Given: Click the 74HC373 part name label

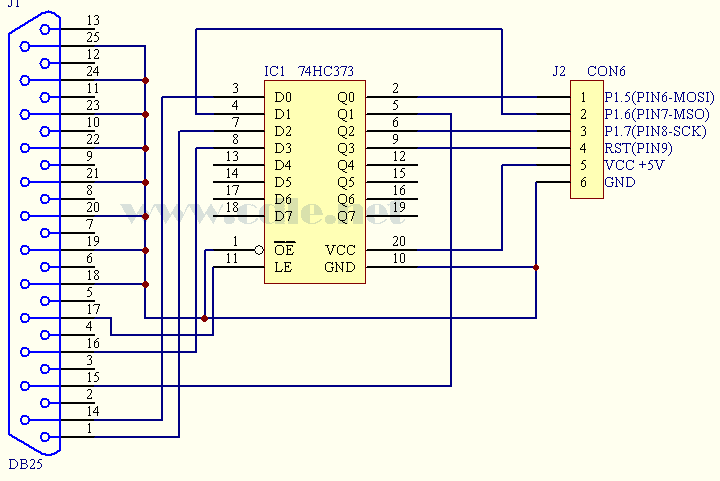Looking at the screenshot, I should tap(324, 72).
